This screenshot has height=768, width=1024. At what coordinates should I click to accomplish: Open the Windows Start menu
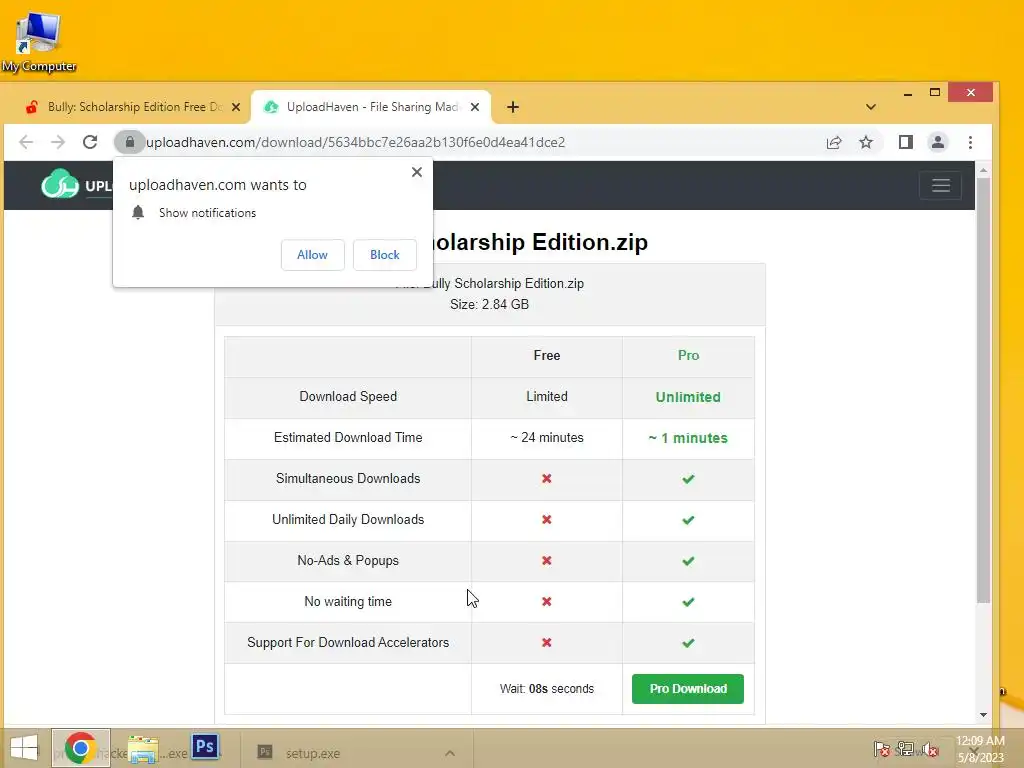point(24,748)
